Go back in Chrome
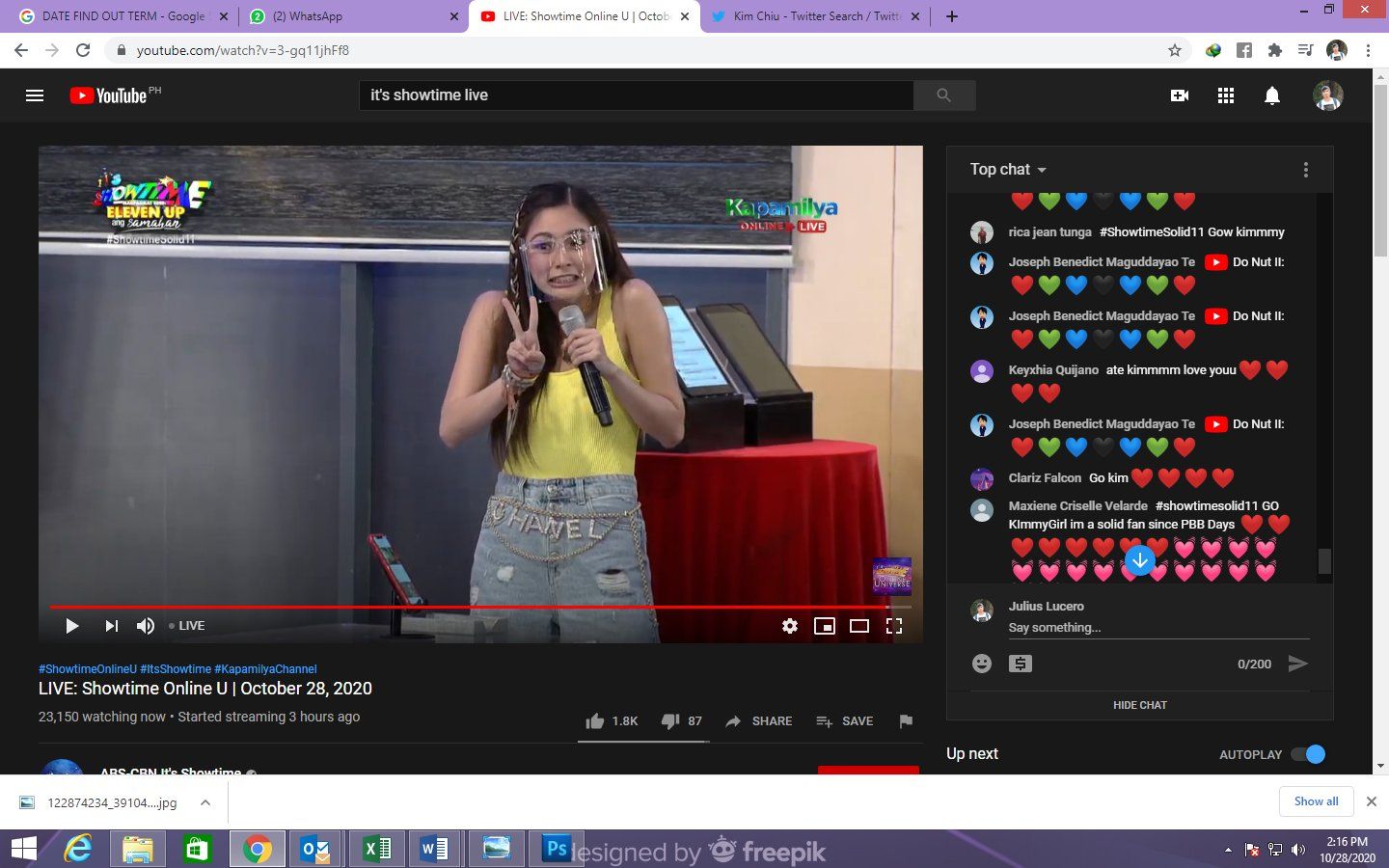 (21, 50)
